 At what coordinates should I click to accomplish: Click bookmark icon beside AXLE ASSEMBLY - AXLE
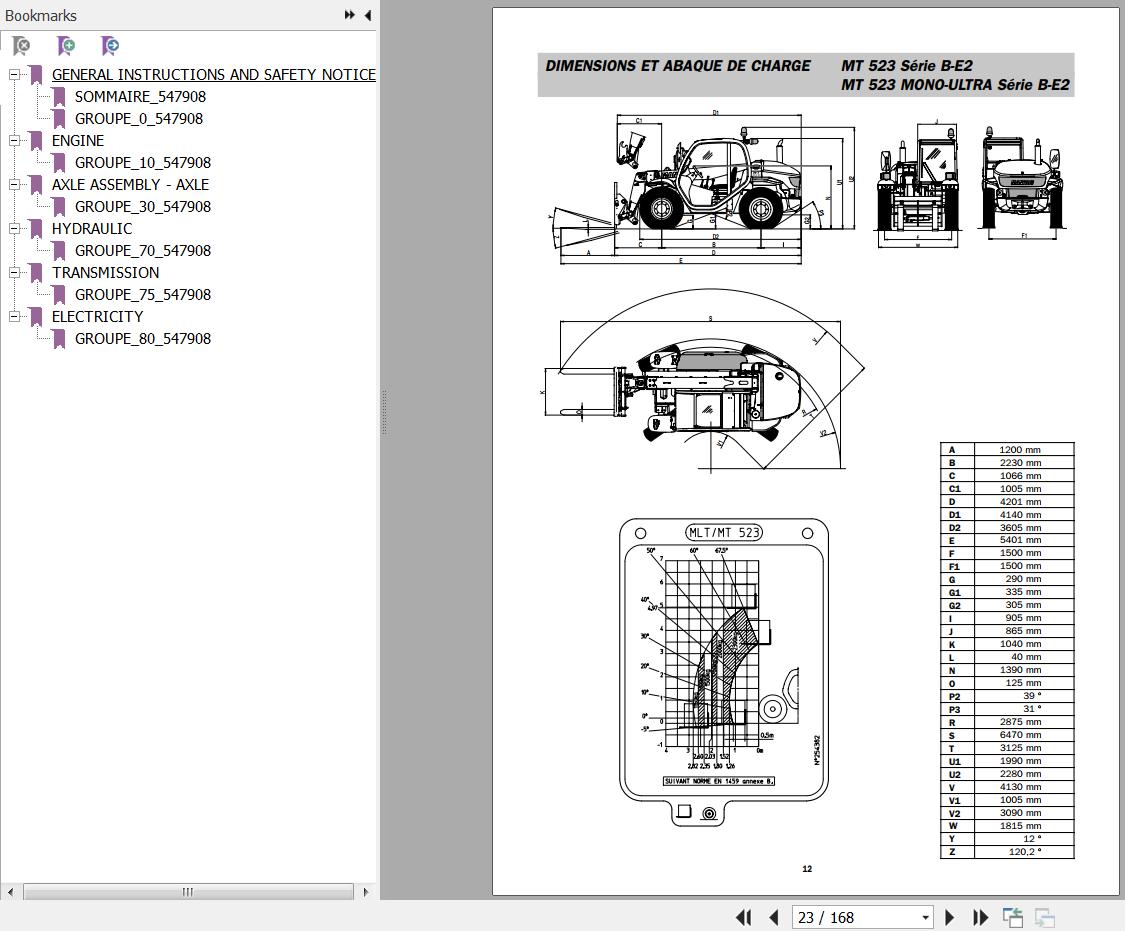37,184
